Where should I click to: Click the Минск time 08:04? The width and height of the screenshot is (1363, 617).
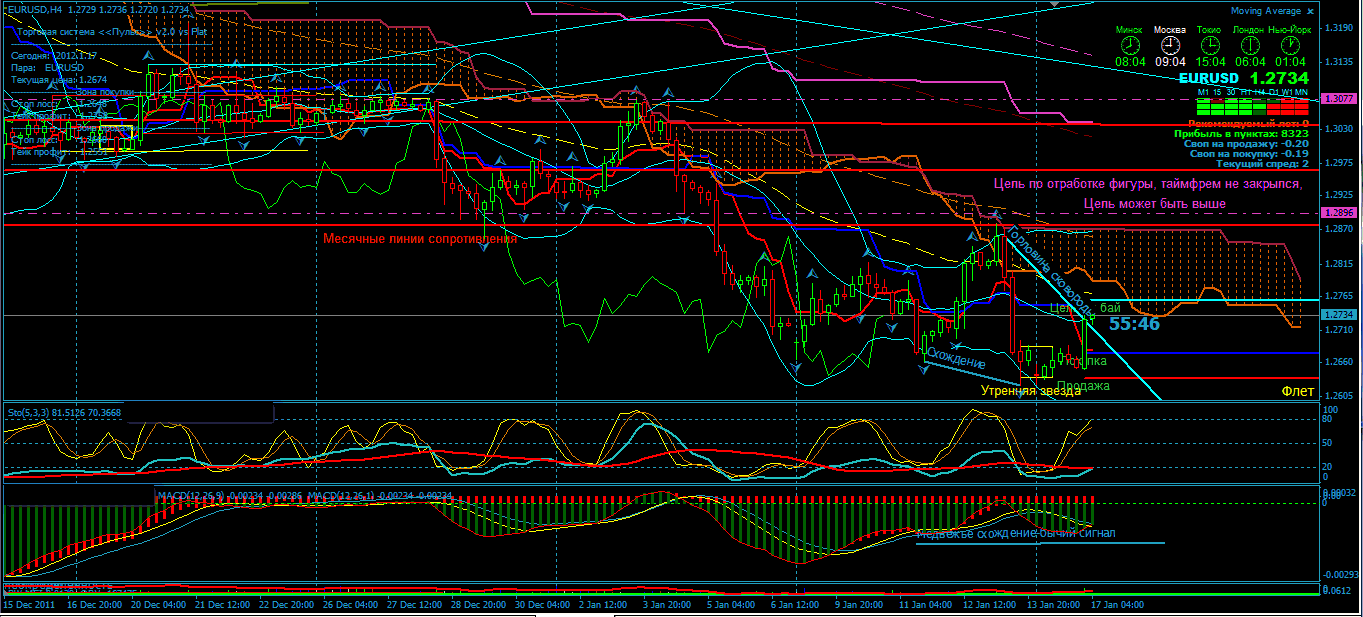pos(1130,62)
